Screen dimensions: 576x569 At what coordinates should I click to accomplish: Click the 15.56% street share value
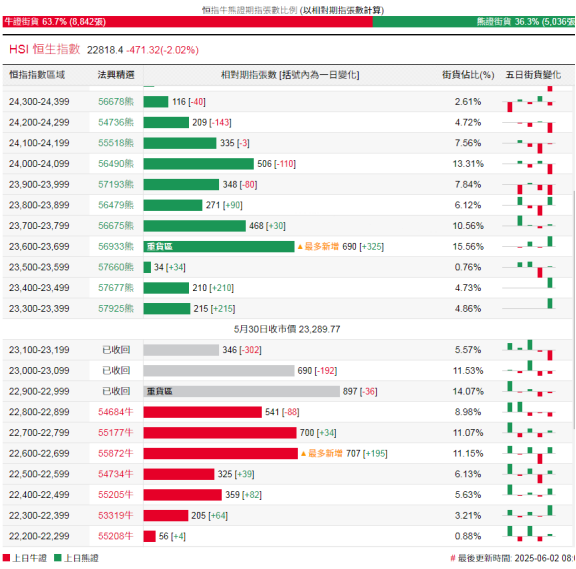[468, 246]
